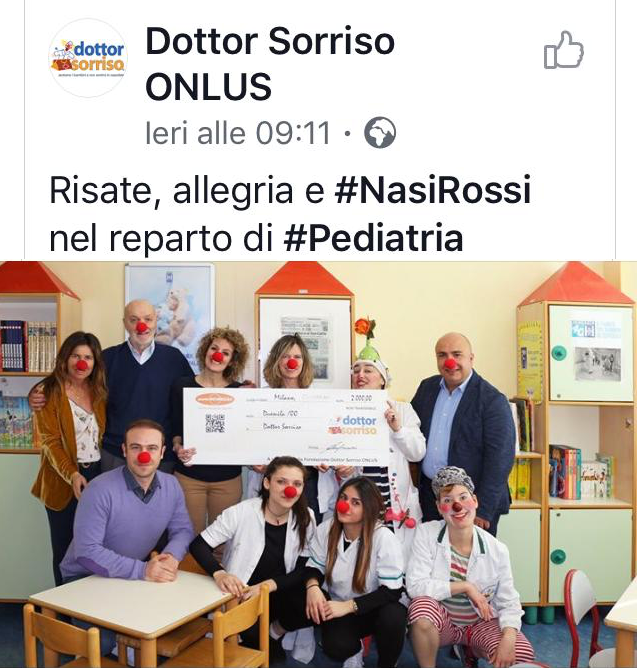Screen dimensions: 640x668
Task: Click the dottor sorriso logo on the check
Action: pyautogui.click(x=353, y=425)
